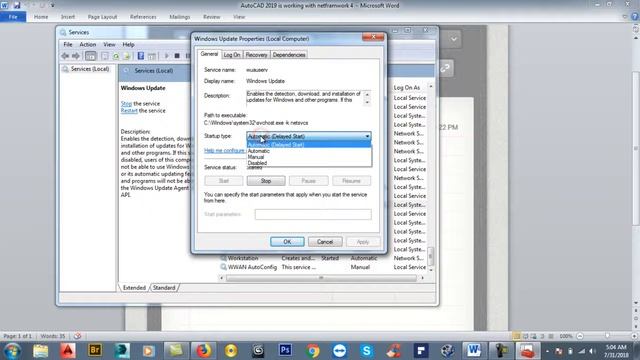
Task: Click the Word zoom slider handle
Action: pyautogui.click(x=607, y=336)
